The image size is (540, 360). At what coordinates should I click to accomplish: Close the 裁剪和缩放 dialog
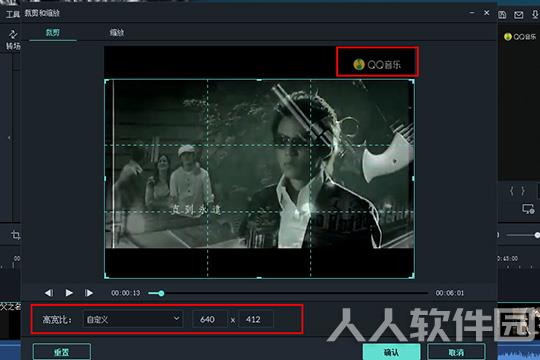pos(487,13)
